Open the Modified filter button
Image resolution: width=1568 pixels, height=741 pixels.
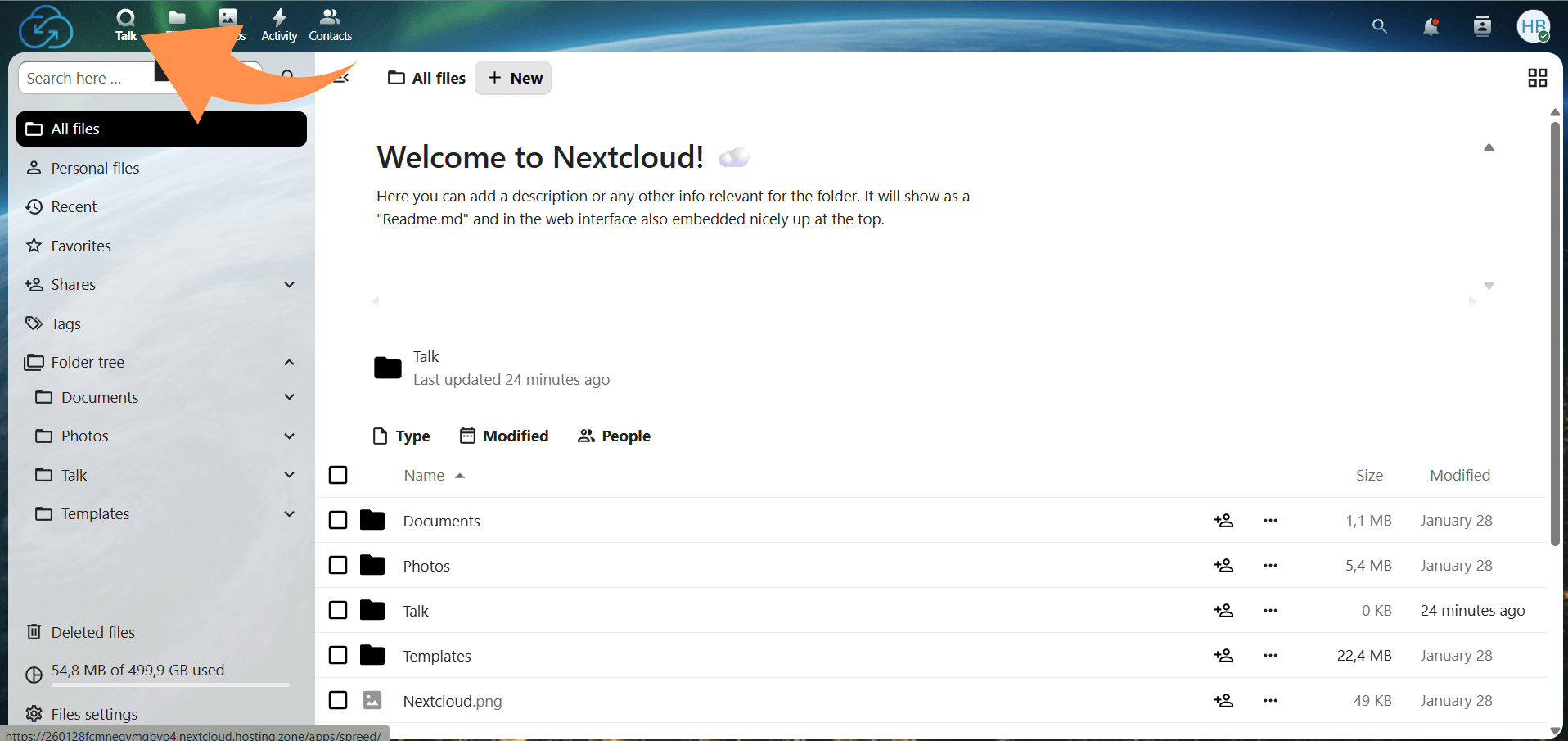[x=504, y=436]
